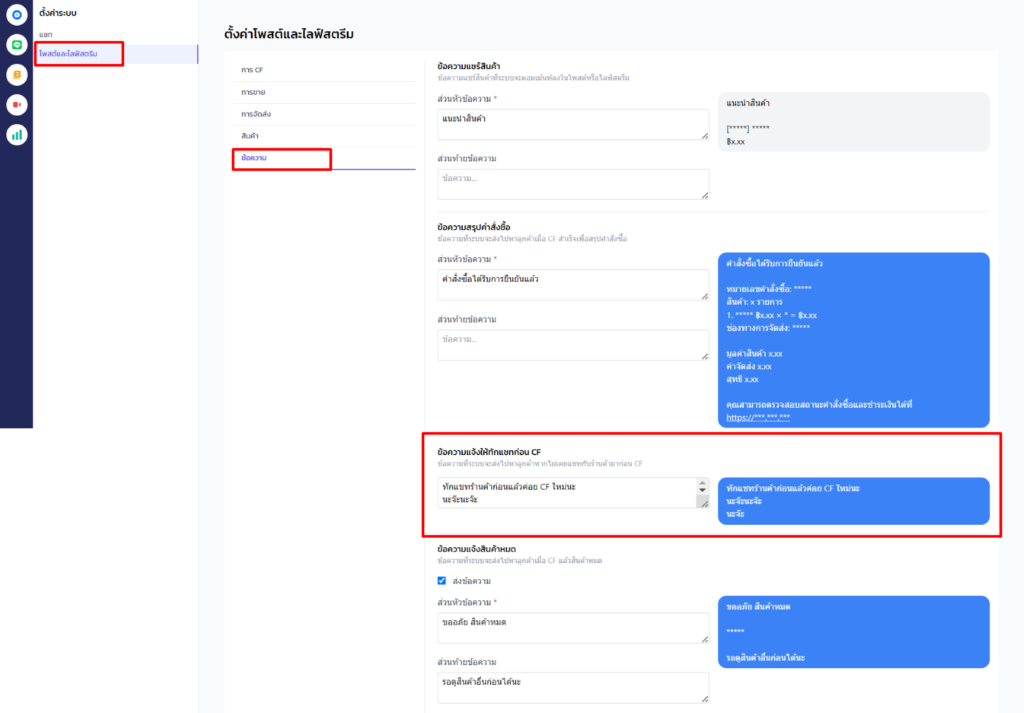
Task: Toggle the ส่งข้อความ checkbox
Action: [x=442, y=580]
